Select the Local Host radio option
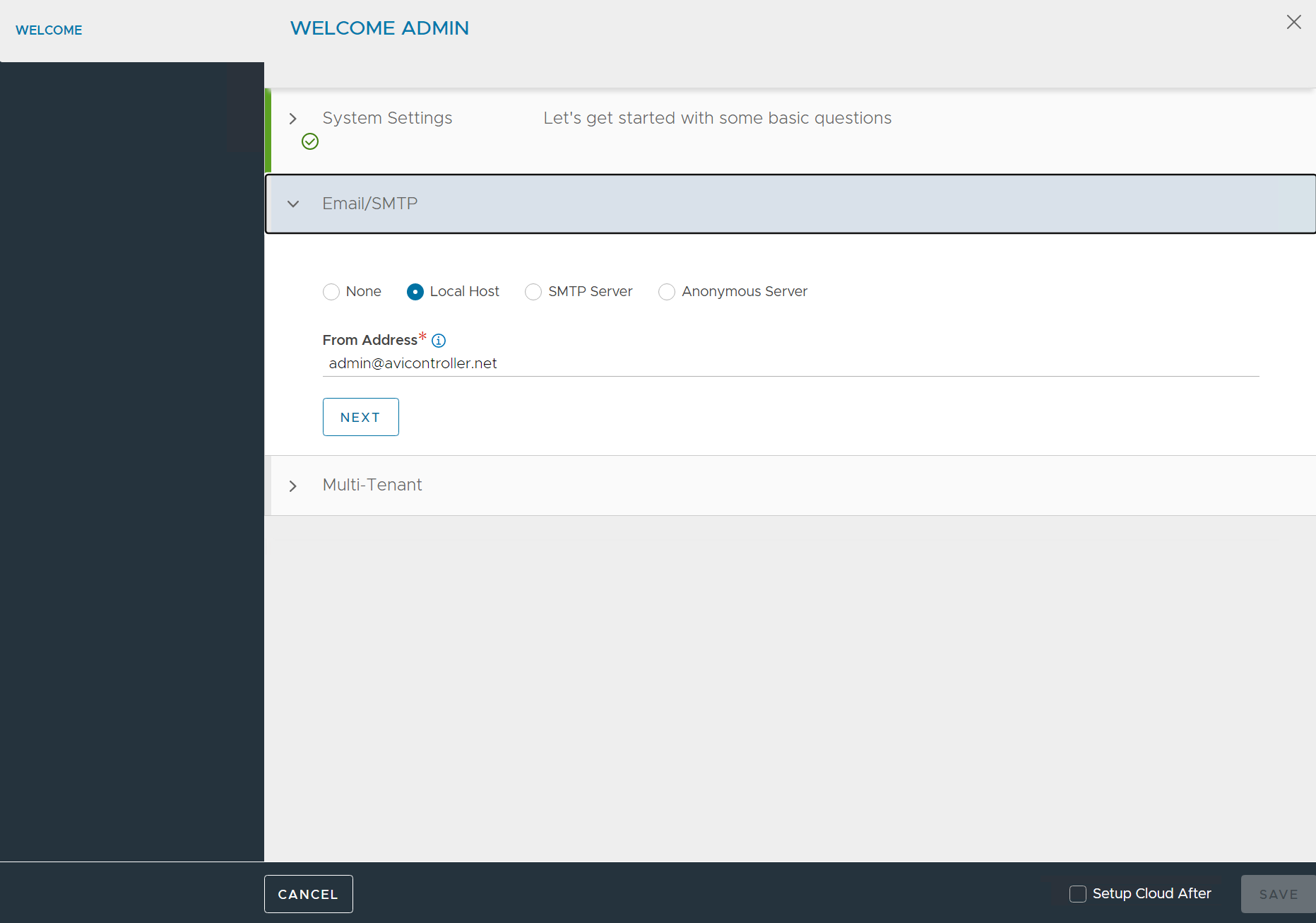This screenshot has height=923, width=1316. tap(415, 292)
